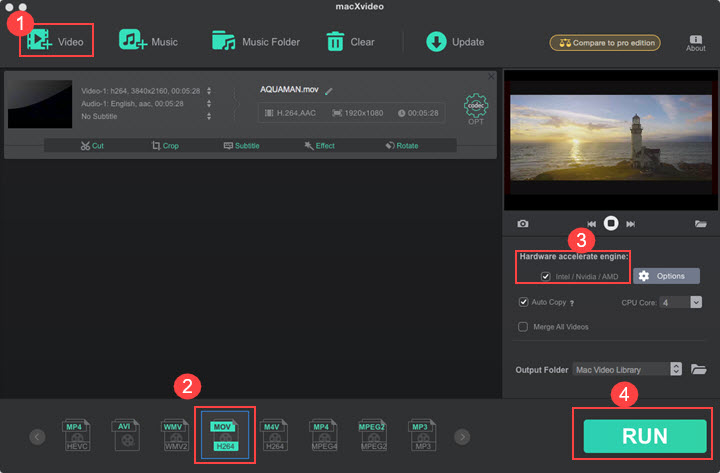Viewport: 720px width, 473px height.
Task: Choose the MP4 HEVC format preset
Action: 77,436
